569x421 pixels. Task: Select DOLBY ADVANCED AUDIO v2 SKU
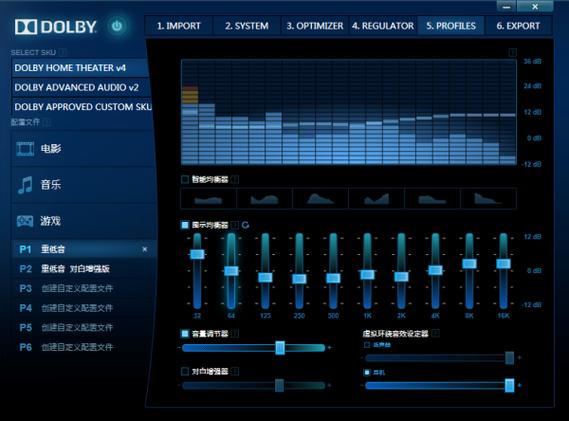(x=81, y=87)
